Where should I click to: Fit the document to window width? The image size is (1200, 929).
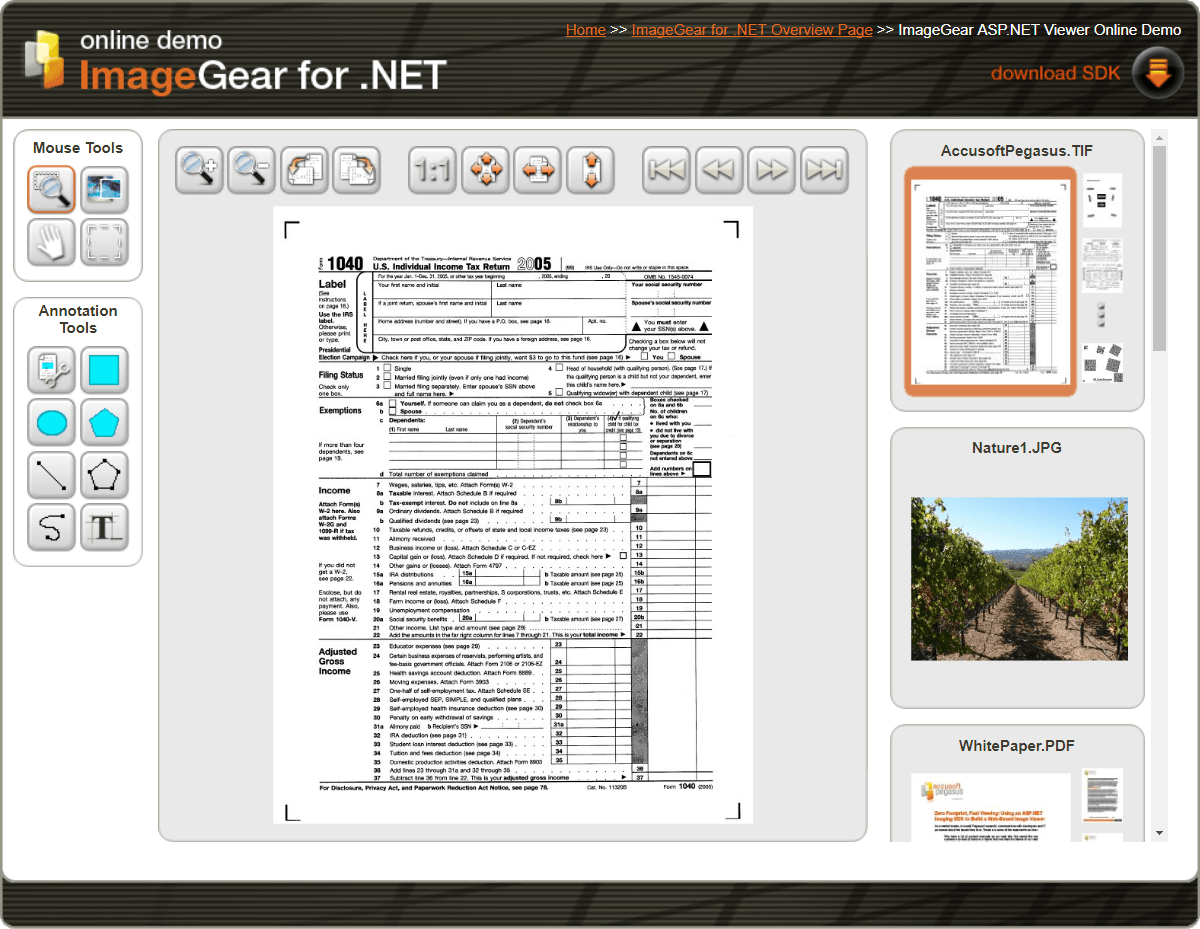[538, 169]
